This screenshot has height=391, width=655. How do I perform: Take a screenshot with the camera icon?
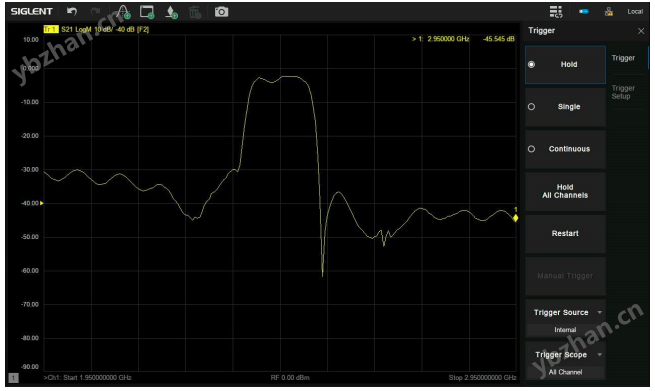click(x=221, y=12)
